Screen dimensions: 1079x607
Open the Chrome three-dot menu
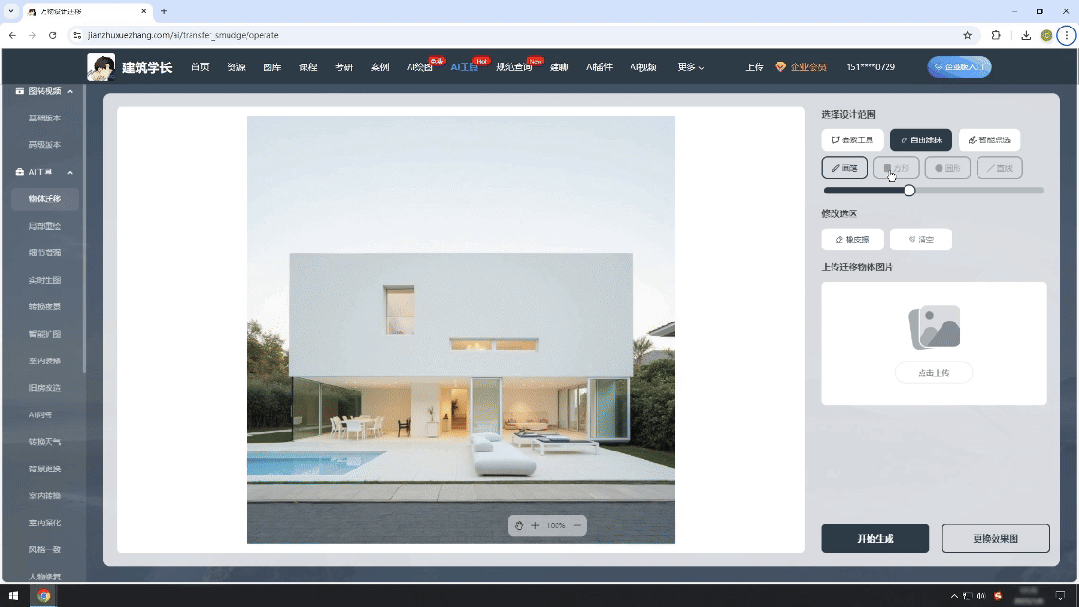(1067, 35)
